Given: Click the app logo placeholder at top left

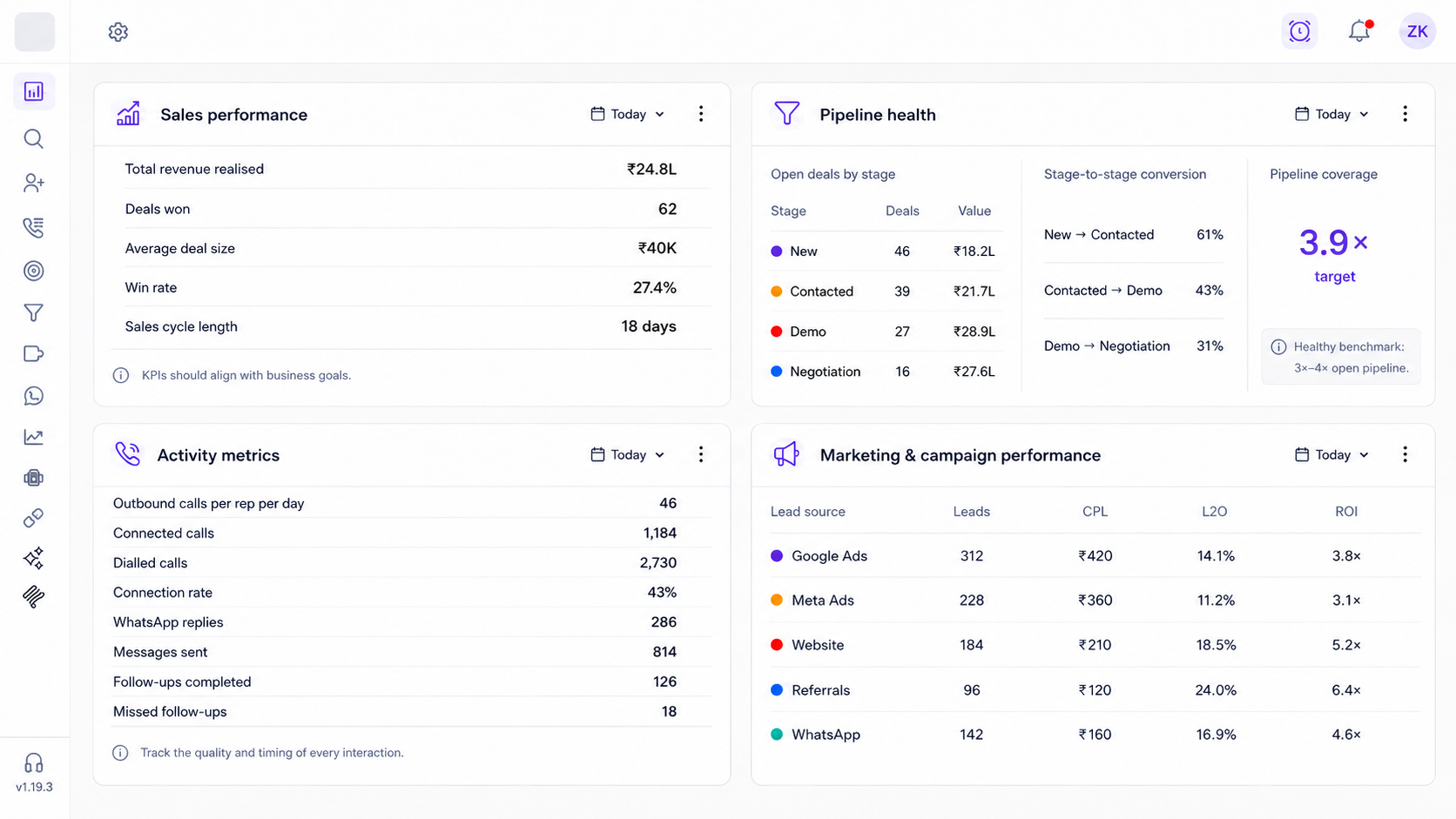Looking at the screenshot, I should [x=35, y=32].
